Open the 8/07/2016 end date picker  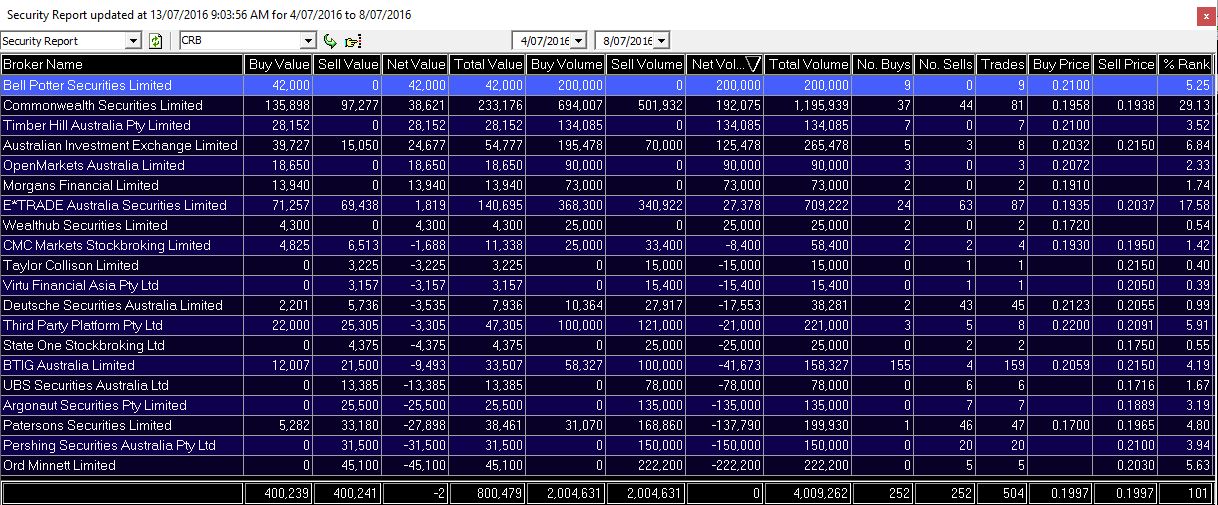point(661,41)
